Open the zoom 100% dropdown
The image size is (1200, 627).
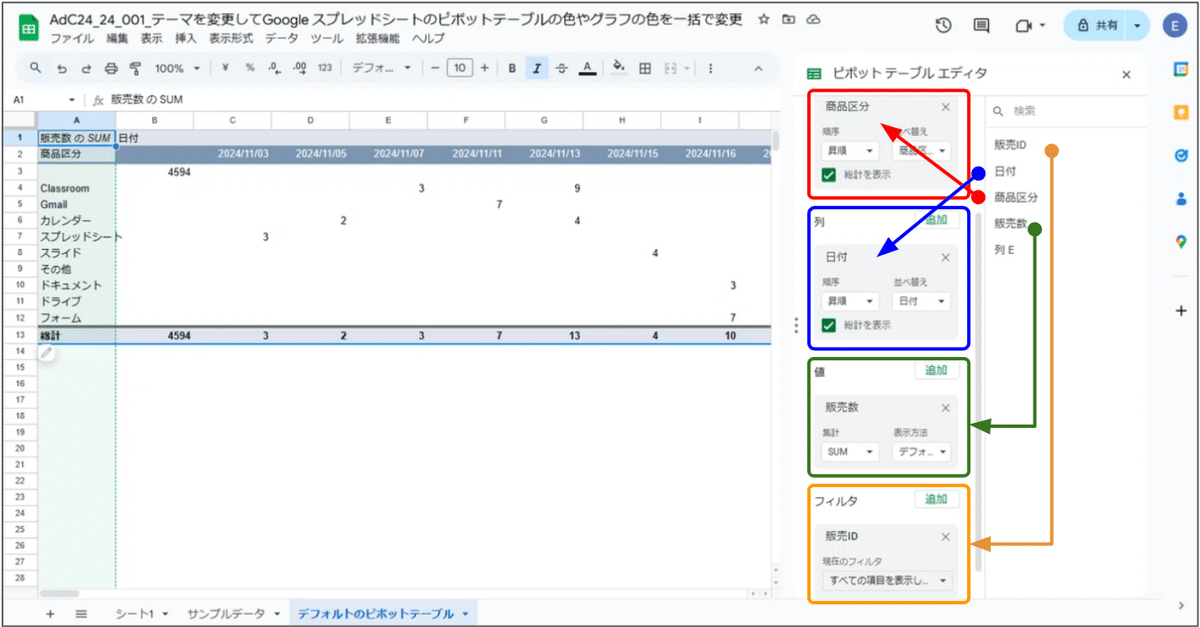pyautogui.click(x=177, y=68)
